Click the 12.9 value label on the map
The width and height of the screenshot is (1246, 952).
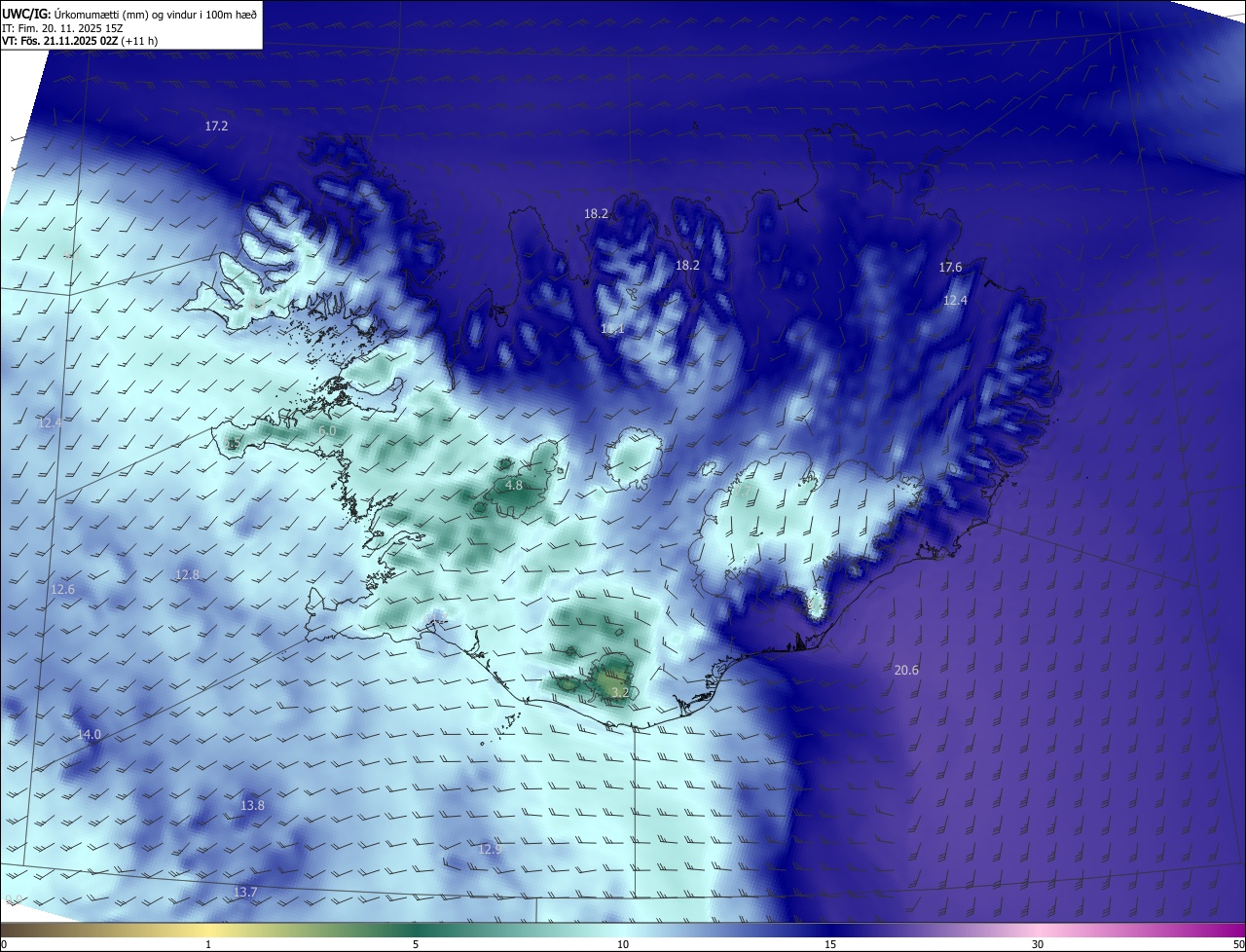(x=490, y=849)
